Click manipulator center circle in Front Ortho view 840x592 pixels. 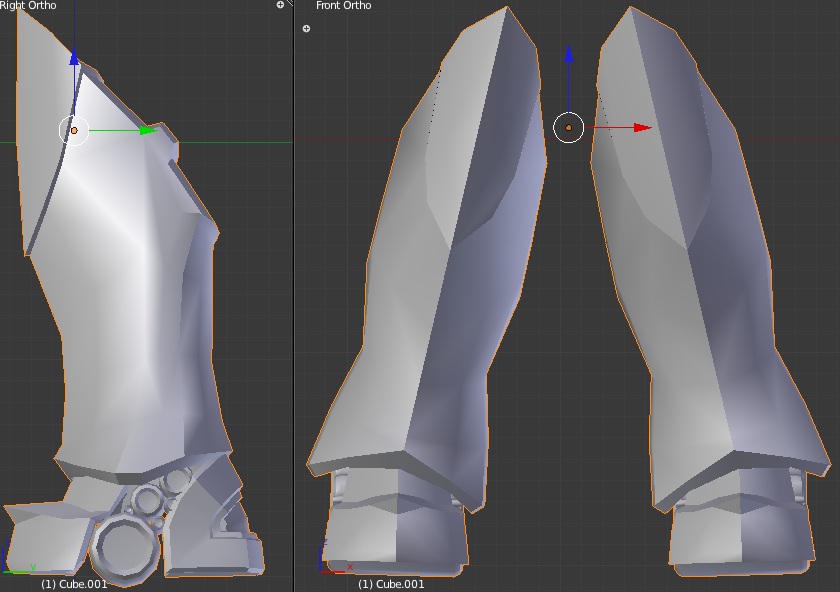coord(568,128)
